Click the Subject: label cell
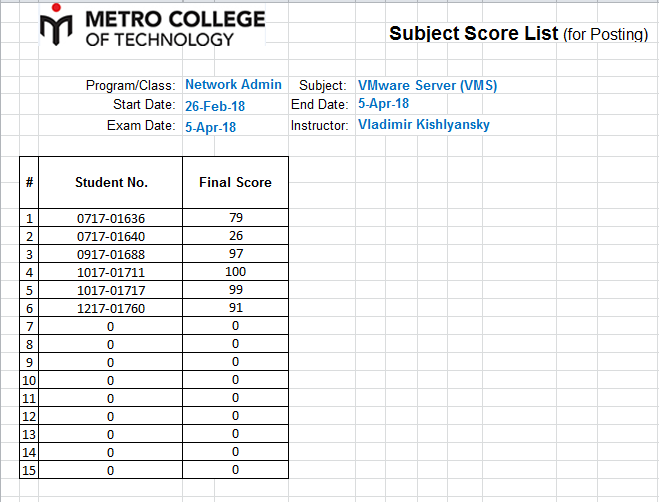Screen dimensions: 659x502 323,85
